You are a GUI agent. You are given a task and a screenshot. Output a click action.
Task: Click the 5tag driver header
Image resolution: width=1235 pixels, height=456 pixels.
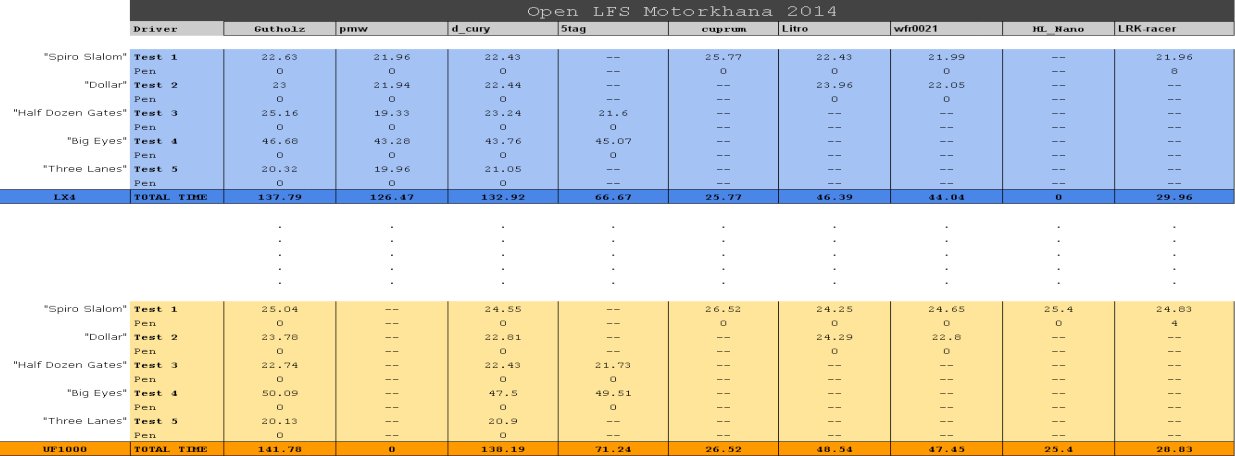tap(612, 29)
